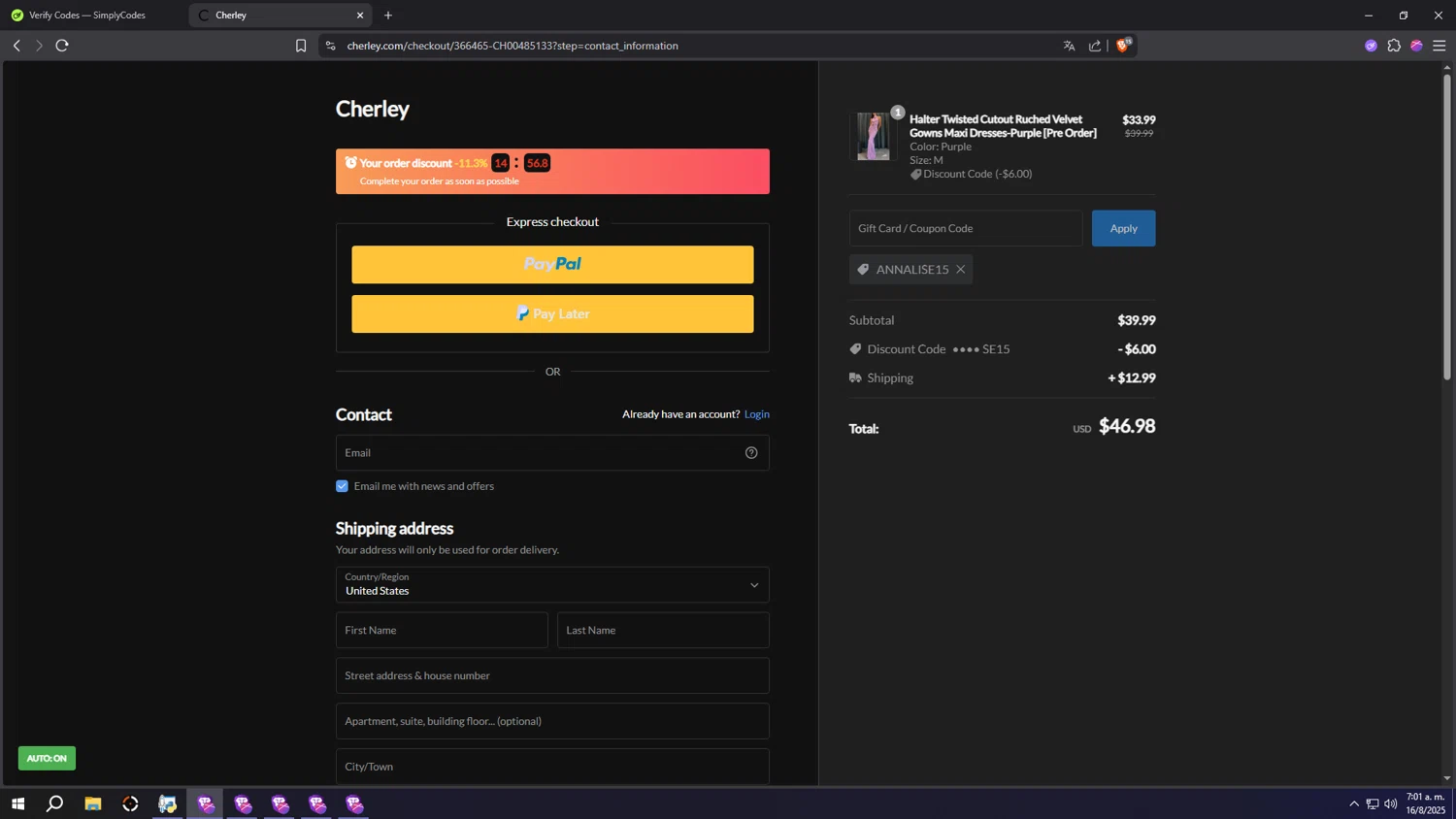
Task: Open the purple Leo AI toolbar icon
Action: pos(1371,46)
